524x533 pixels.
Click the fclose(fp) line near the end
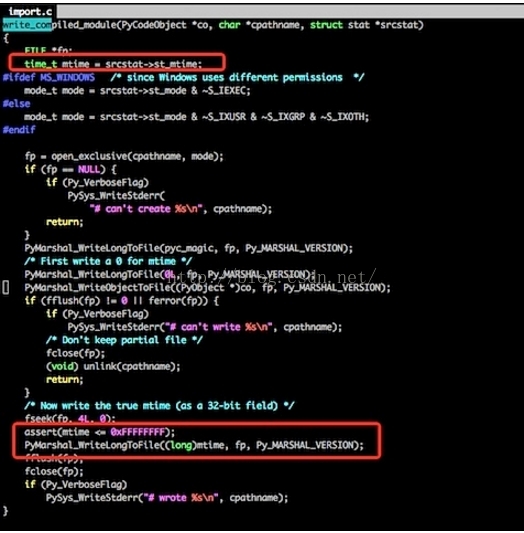[54, 471]
